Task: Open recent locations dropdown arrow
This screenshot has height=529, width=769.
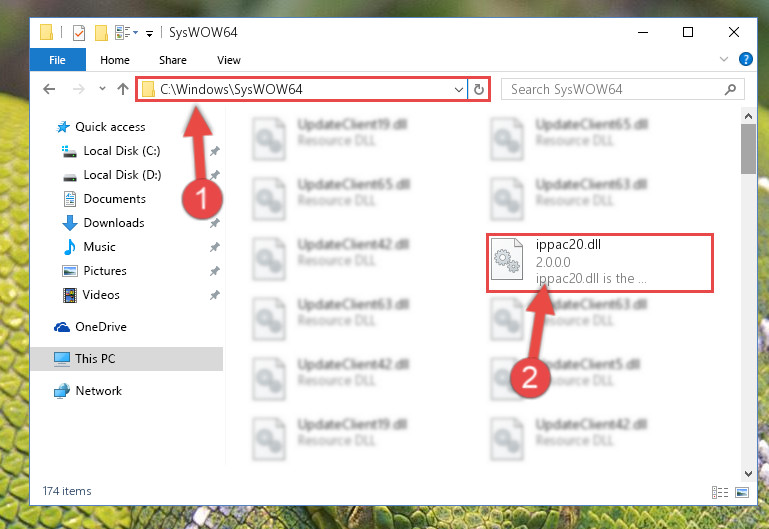Action: click(x=102, y=89)
